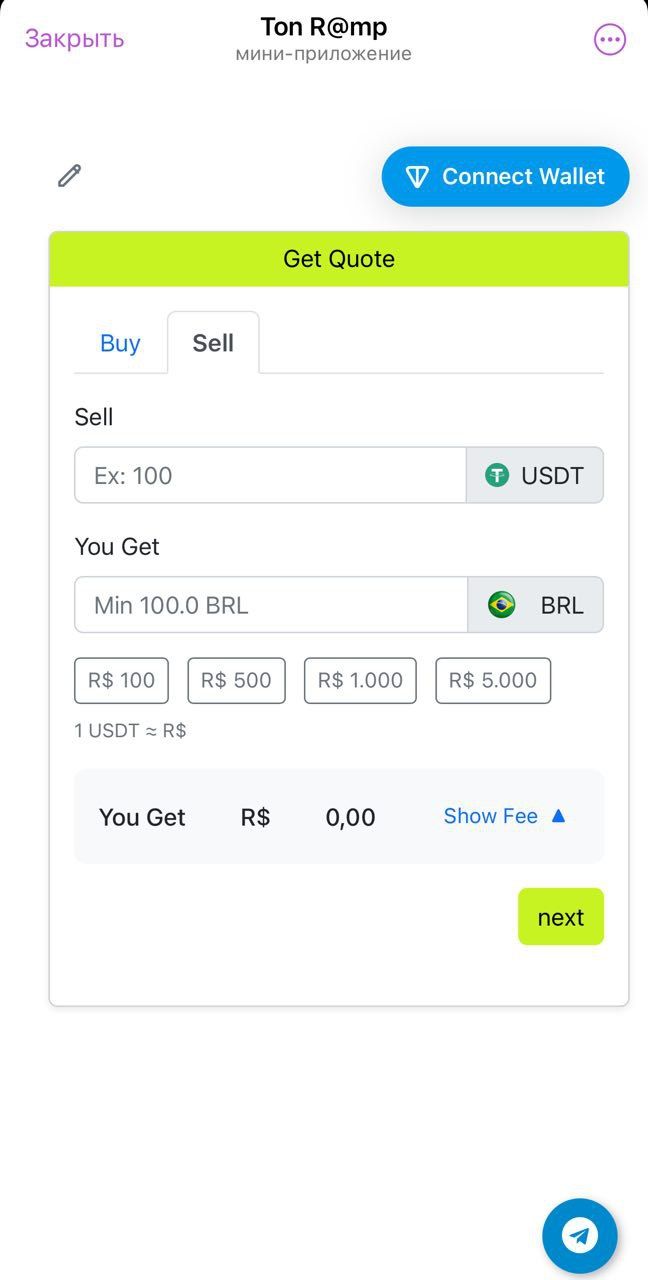648x1280 pixels.
Task: Open the BRL currency selector
Action: pyautogui.click(x=535, y=604)
